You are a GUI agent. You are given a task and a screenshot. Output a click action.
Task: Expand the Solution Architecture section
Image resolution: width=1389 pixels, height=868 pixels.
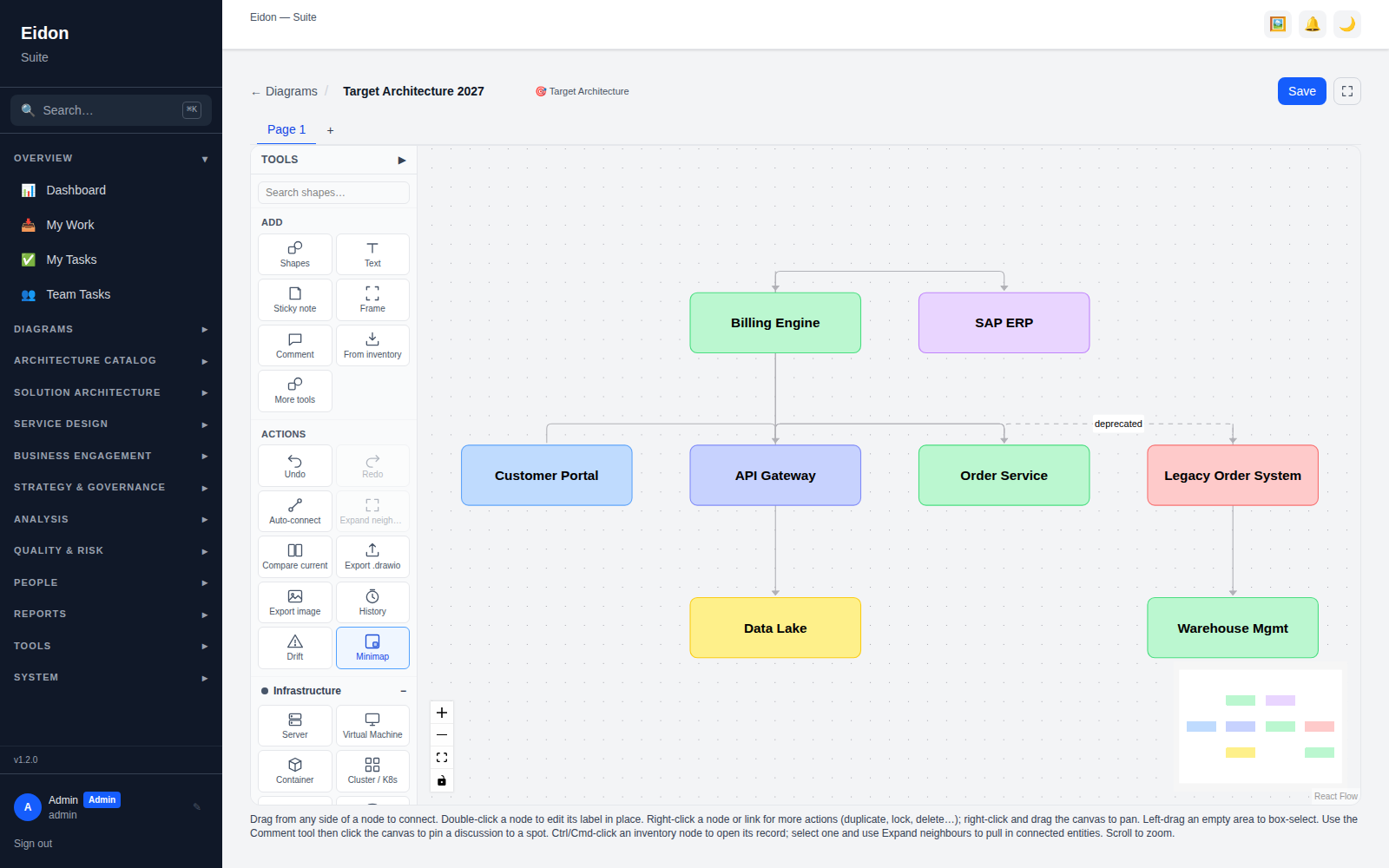click(x=111, y=393)
